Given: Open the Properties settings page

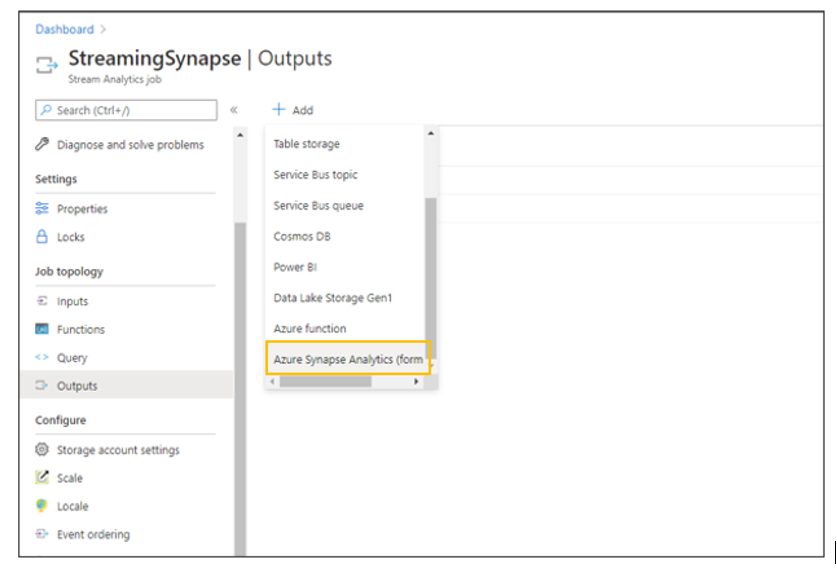Looking at the screenshot, I should click(x=82, y=209).
